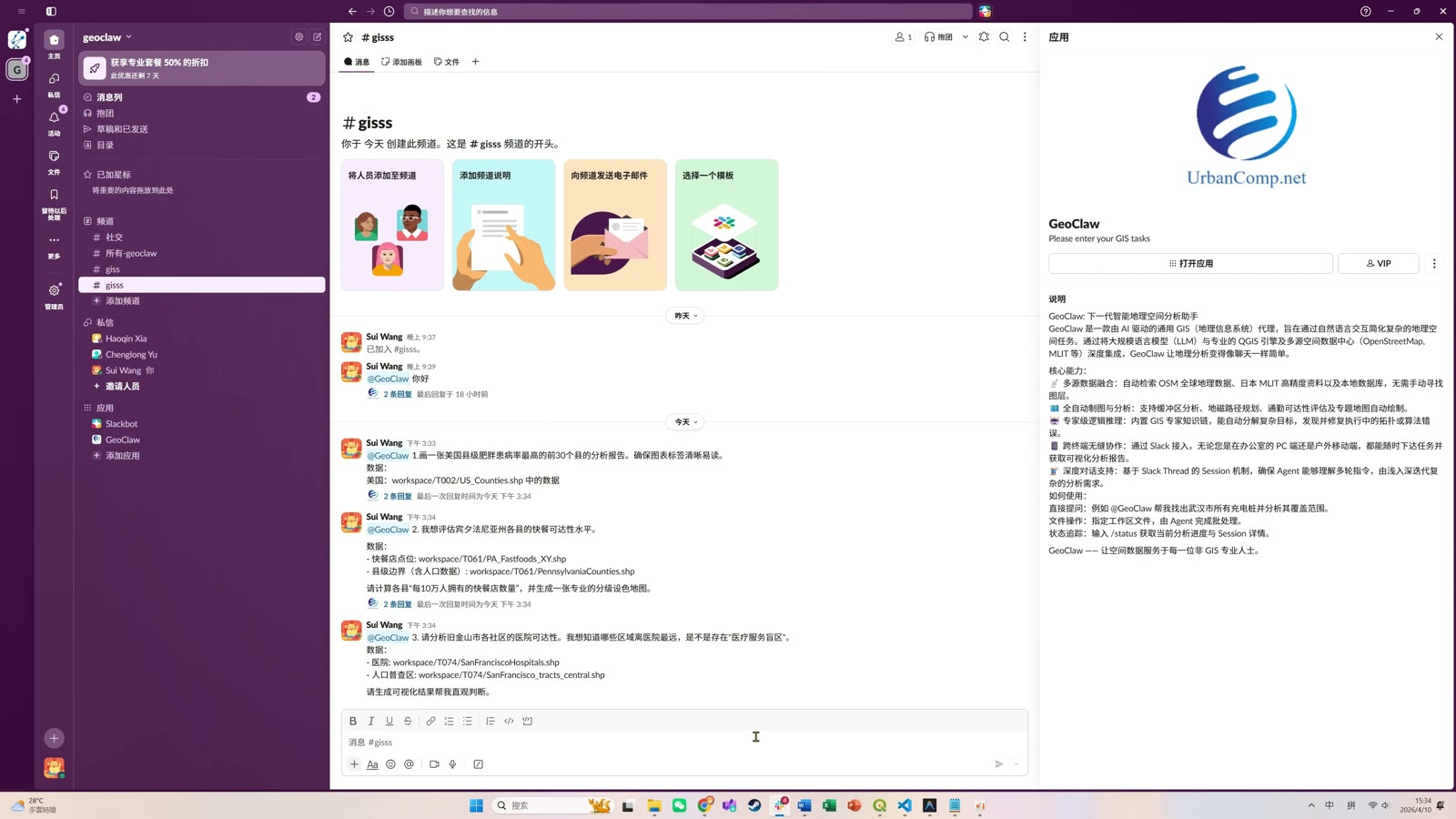This screenshot has height=819, width=1456.
Task: Mention someone with the @ icon
Action: (409, 764)
